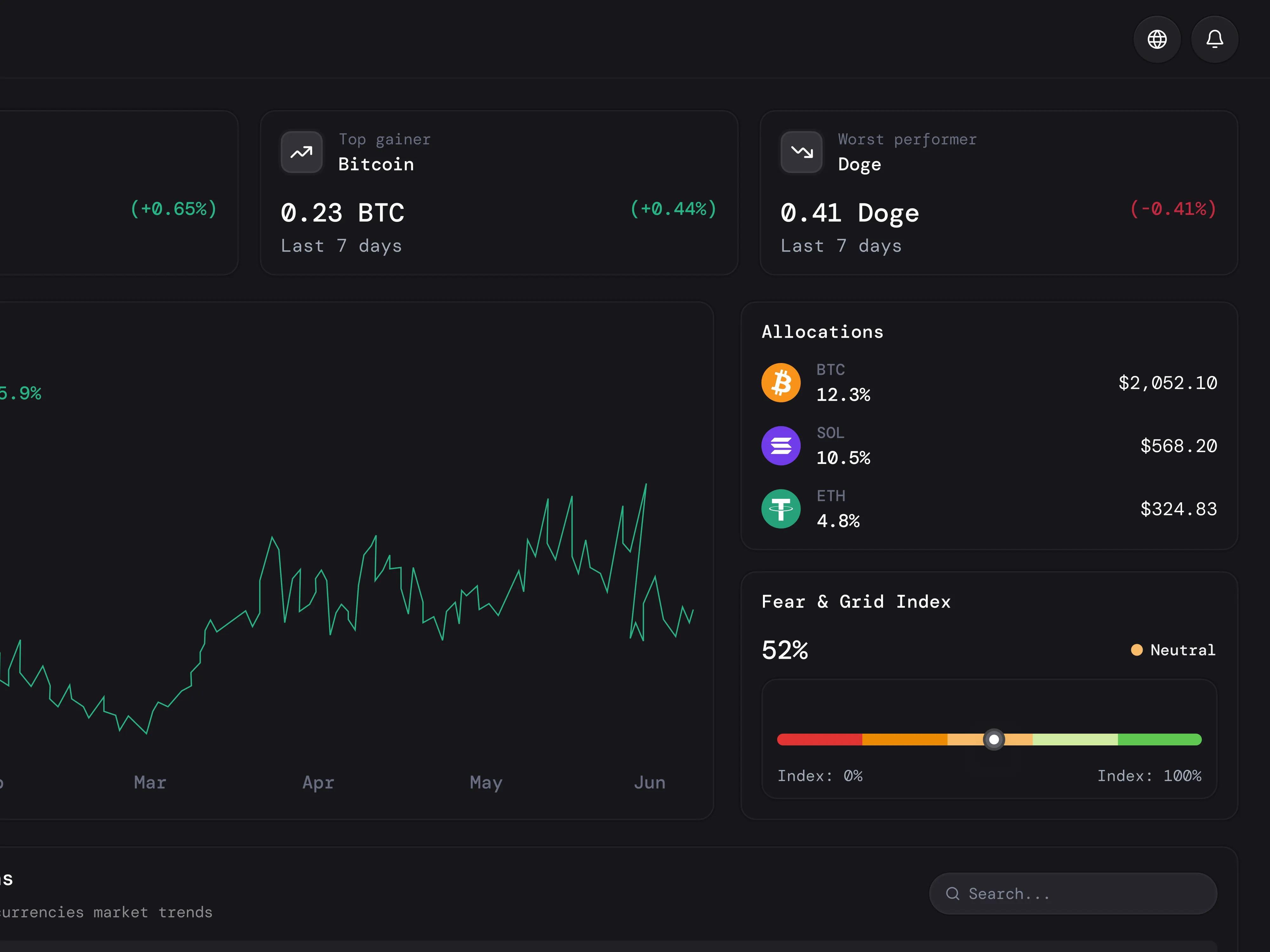Click the globe language icon
This screenshot has width=1270, height=952.
pyautogui.click(x=1157, y=39)
